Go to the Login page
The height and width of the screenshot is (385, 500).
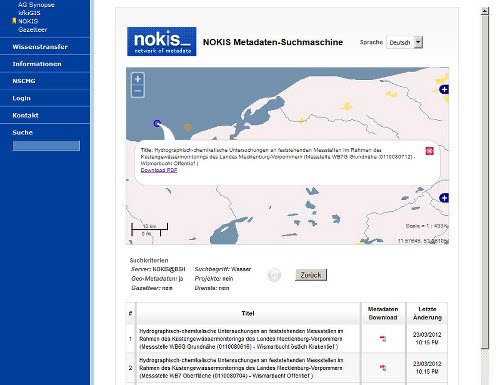(21, 98)
